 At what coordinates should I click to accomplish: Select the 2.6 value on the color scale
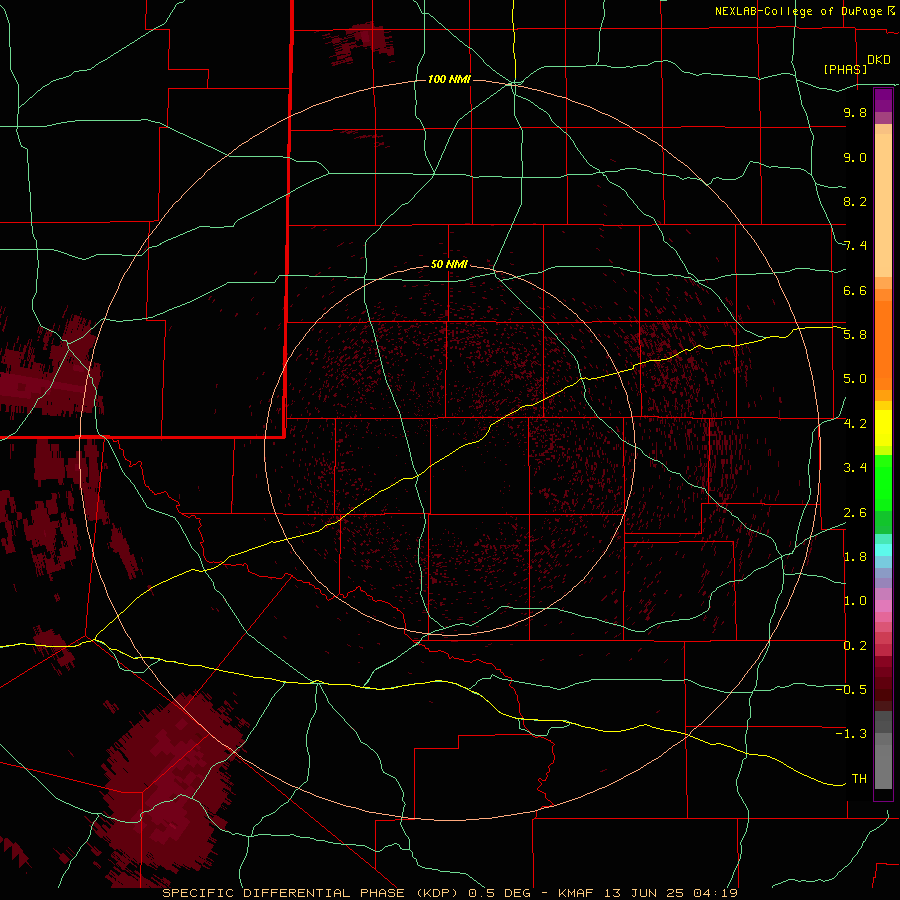pos(855,513)
